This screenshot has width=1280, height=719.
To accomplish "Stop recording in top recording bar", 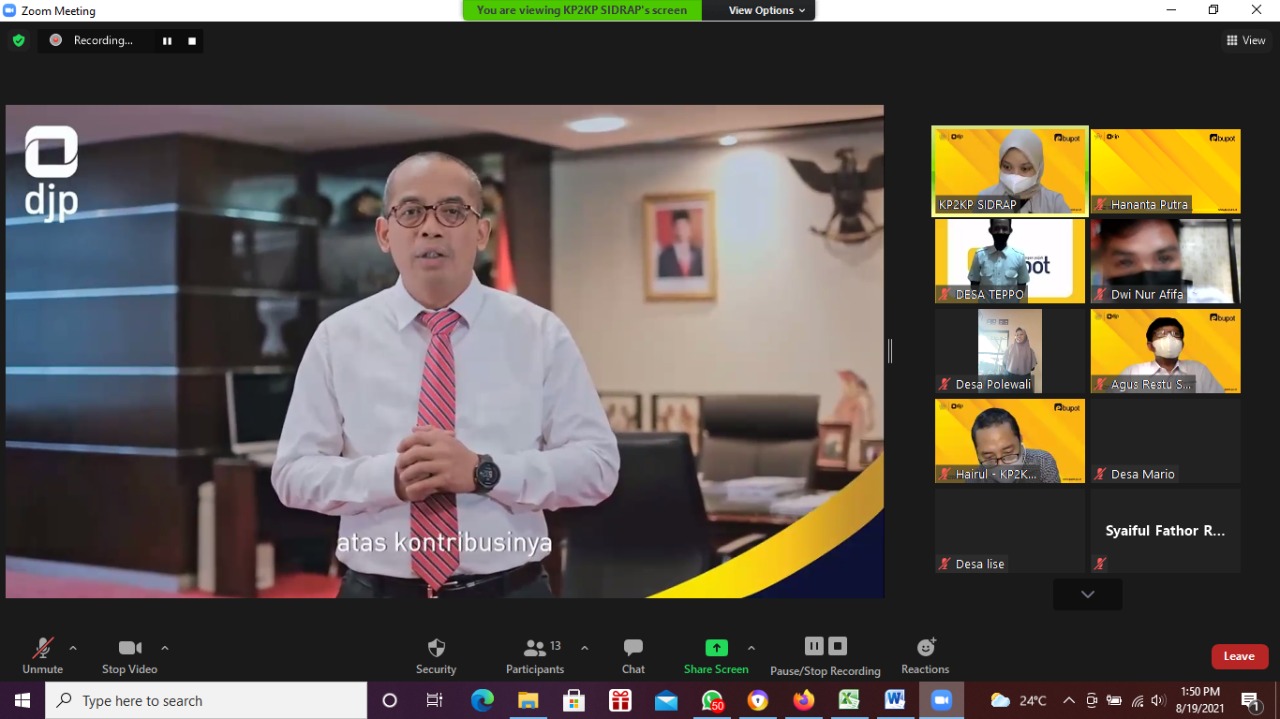I will tap(192, 41).
